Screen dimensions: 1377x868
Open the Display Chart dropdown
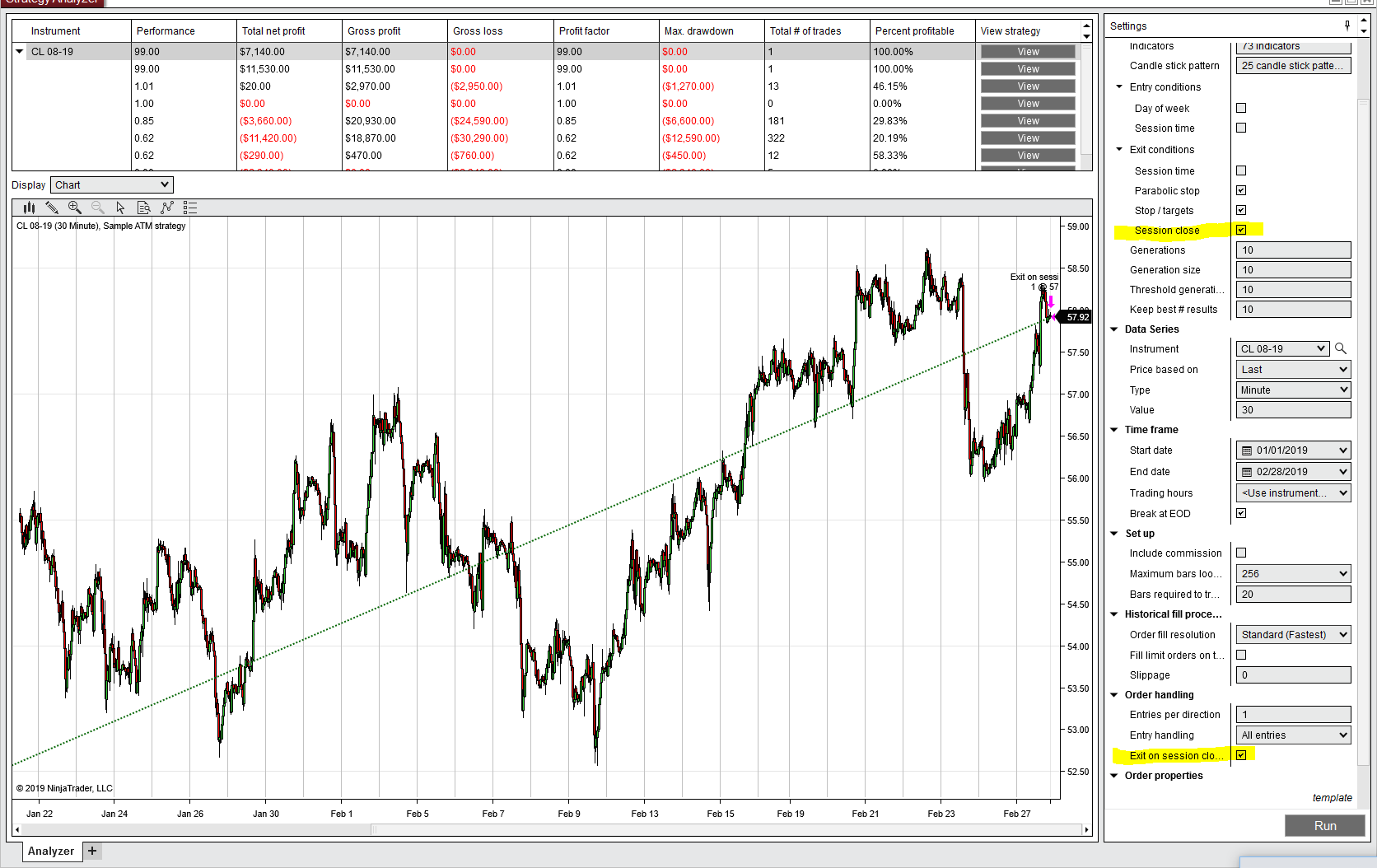tap(112, 185)
